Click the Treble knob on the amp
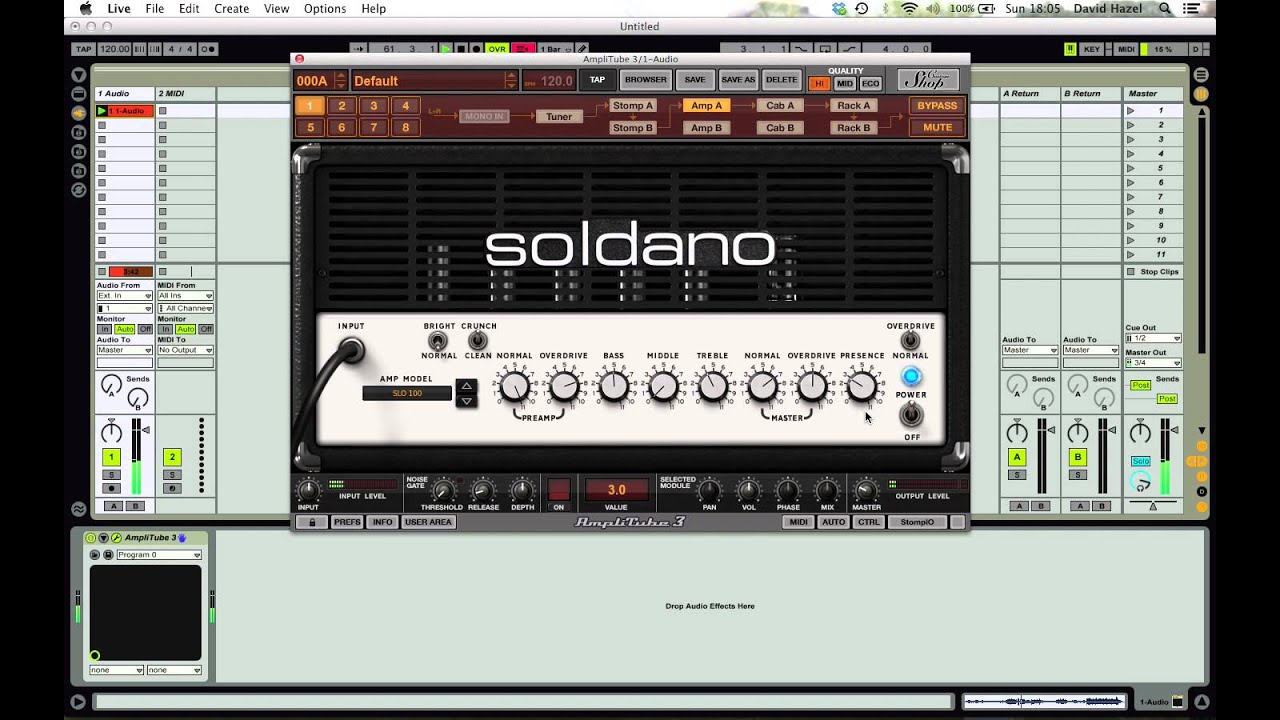 (712, 386)
